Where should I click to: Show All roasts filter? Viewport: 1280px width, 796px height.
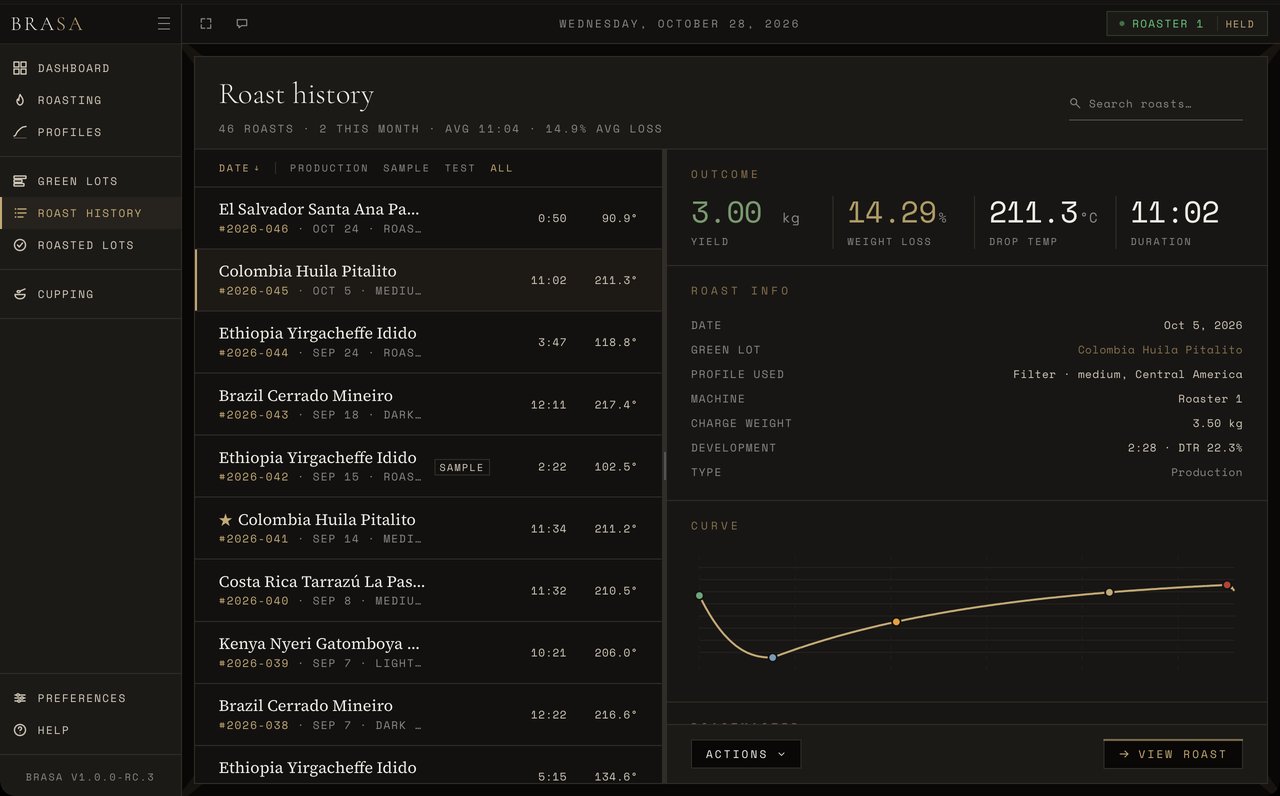point(501,168)
